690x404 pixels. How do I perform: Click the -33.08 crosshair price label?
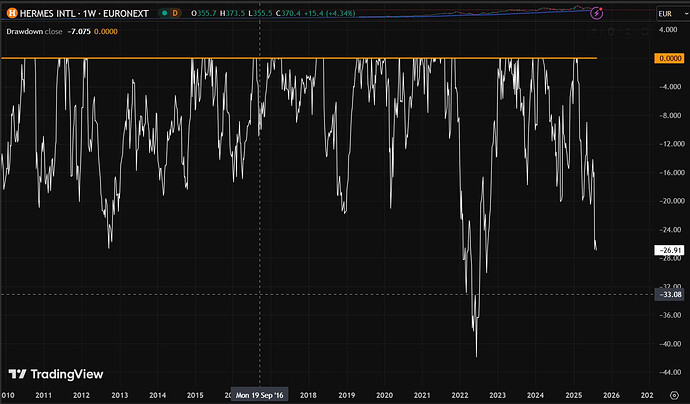669,294
